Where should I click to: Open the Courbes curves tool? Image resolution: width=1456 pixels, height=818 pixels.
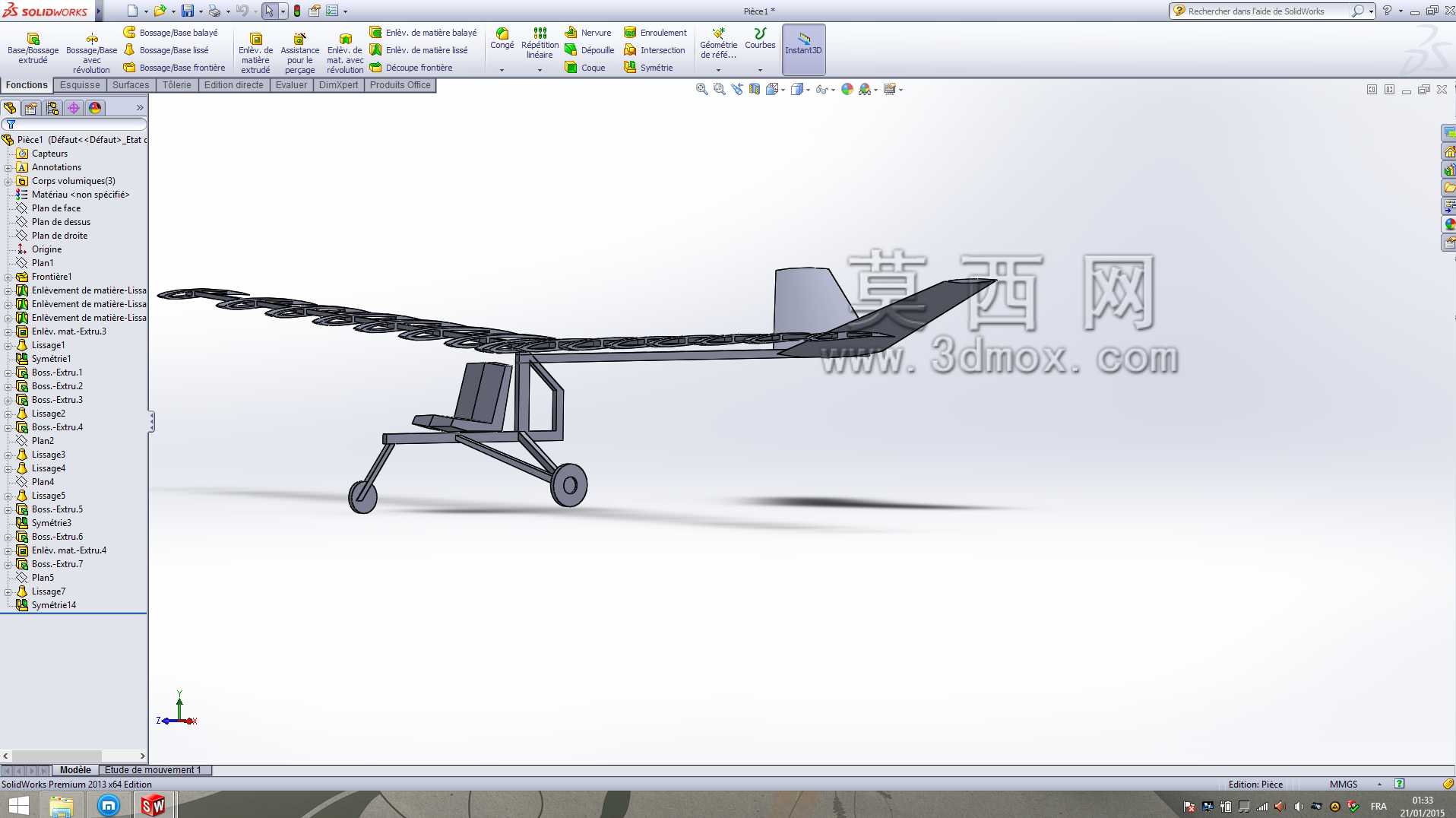pyautogui.click(x=760, y=39)
